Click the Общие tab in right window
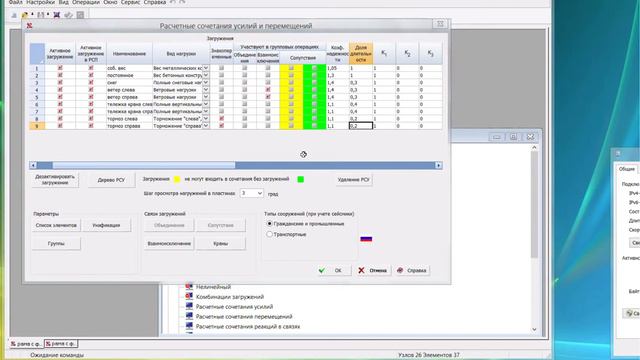Viewport: 640px width, 360px height. [x=627, y=169]
